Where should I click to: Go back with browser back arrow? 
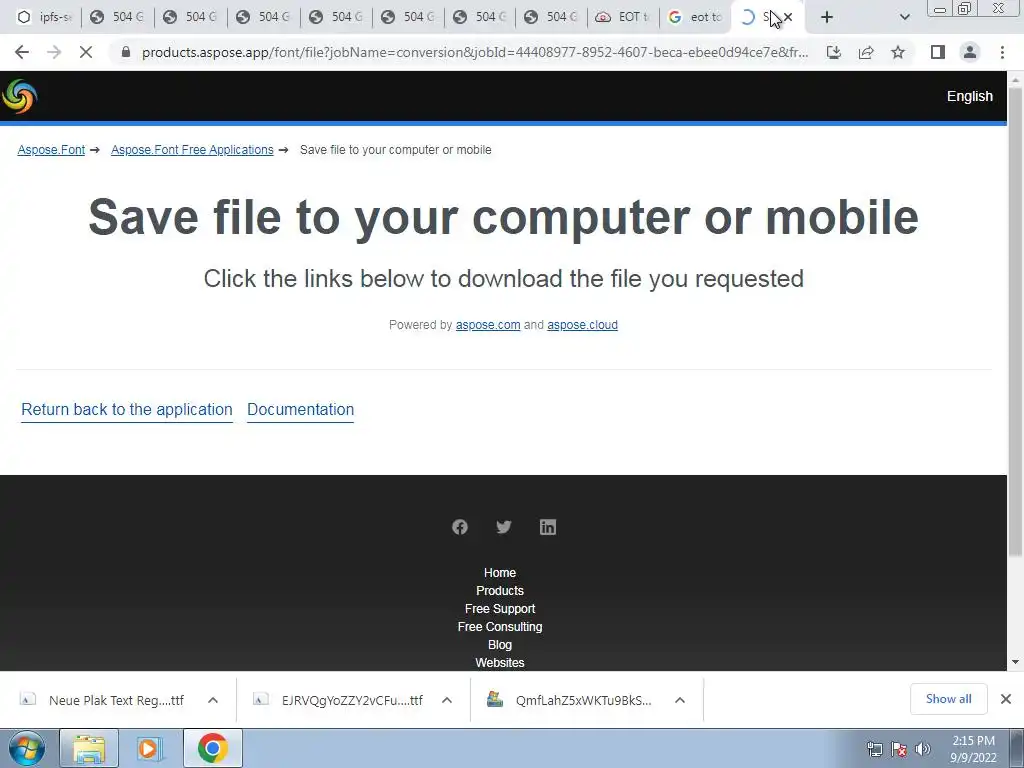tap(22, 52)
